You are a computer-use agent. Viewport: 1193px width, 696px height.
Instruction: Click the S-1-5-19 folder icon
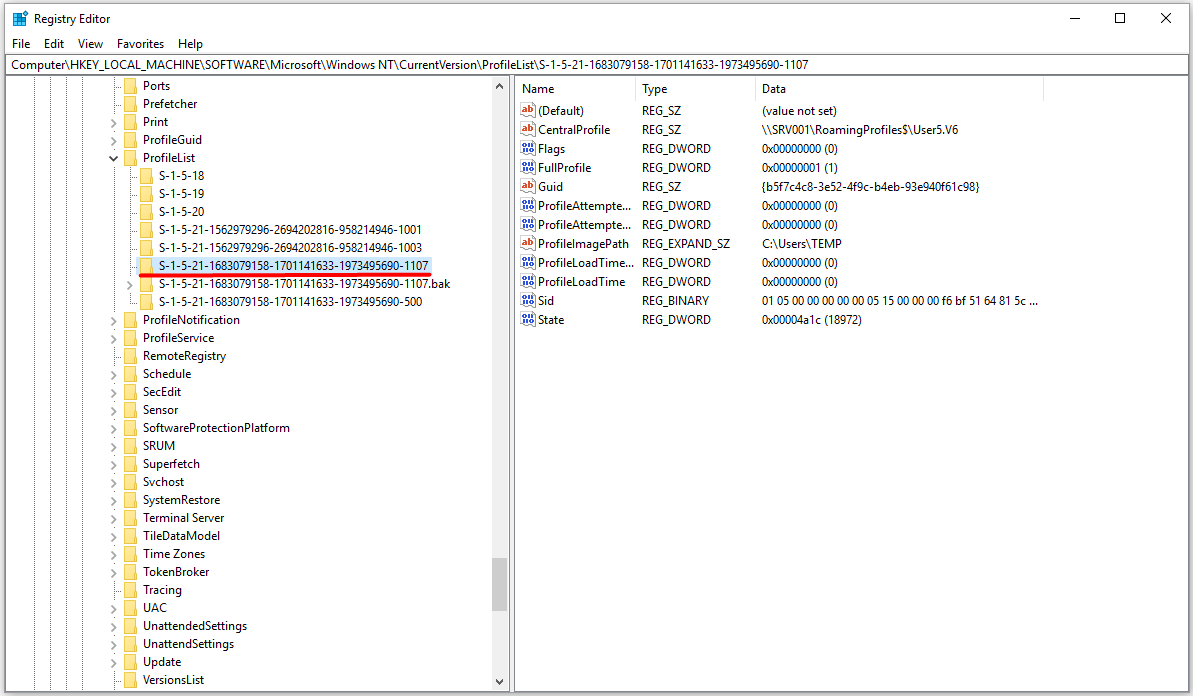pos(146,194)
